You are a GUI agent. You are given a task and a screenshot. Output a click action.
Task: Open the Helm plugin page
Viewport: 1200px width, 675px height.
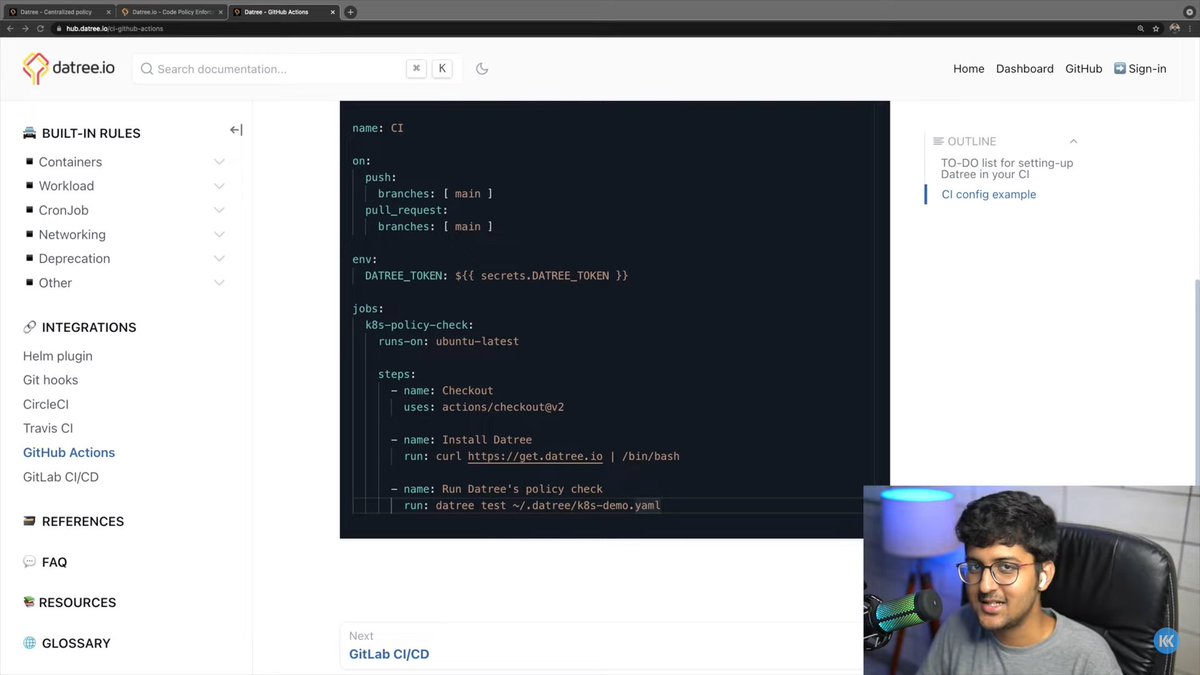coord(58,356)
